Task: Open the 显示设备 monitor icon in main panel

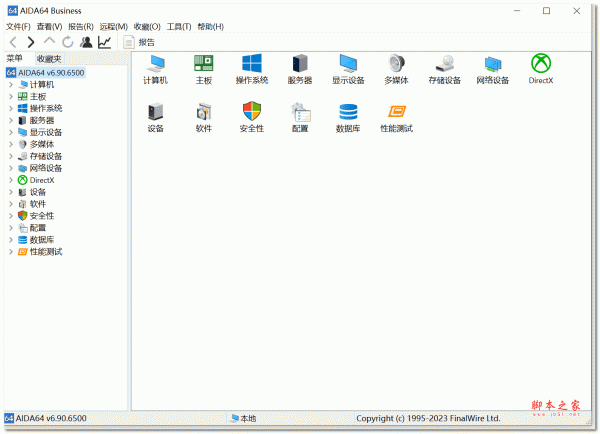Action: [348, 69]
